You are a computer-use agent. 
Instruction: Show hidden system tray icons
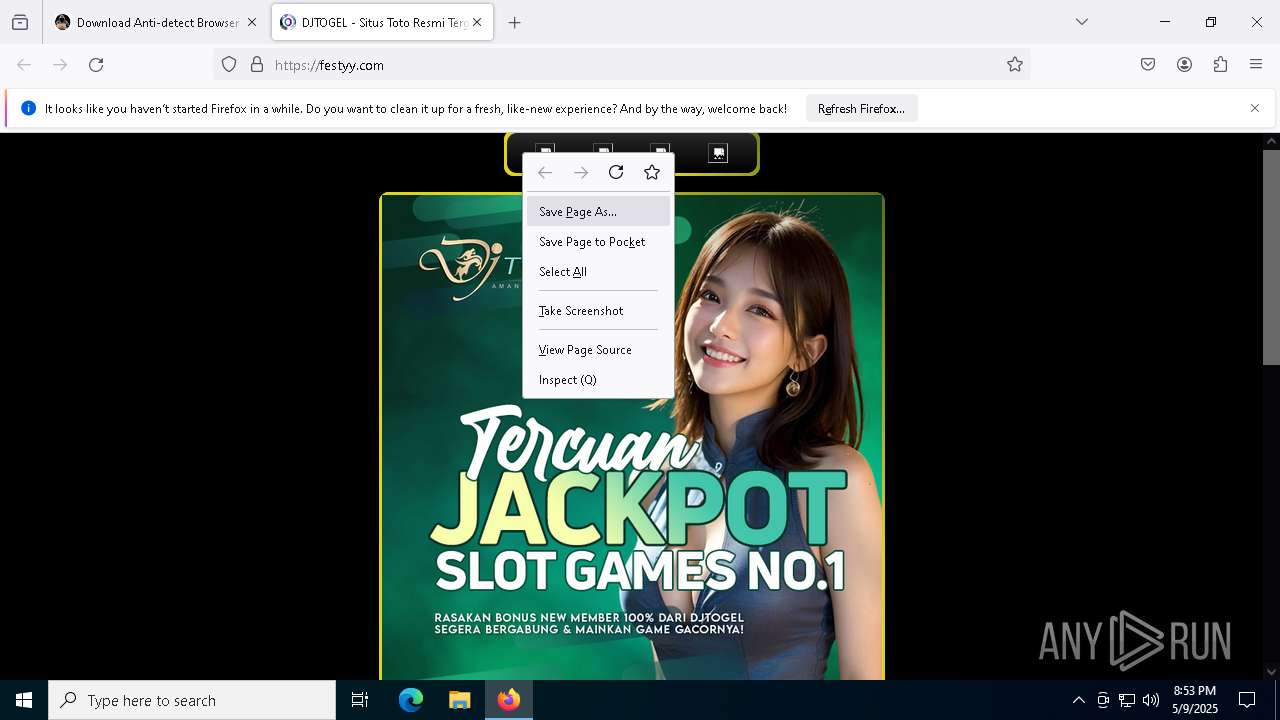pyautogui.click(x=1078, y=700)
